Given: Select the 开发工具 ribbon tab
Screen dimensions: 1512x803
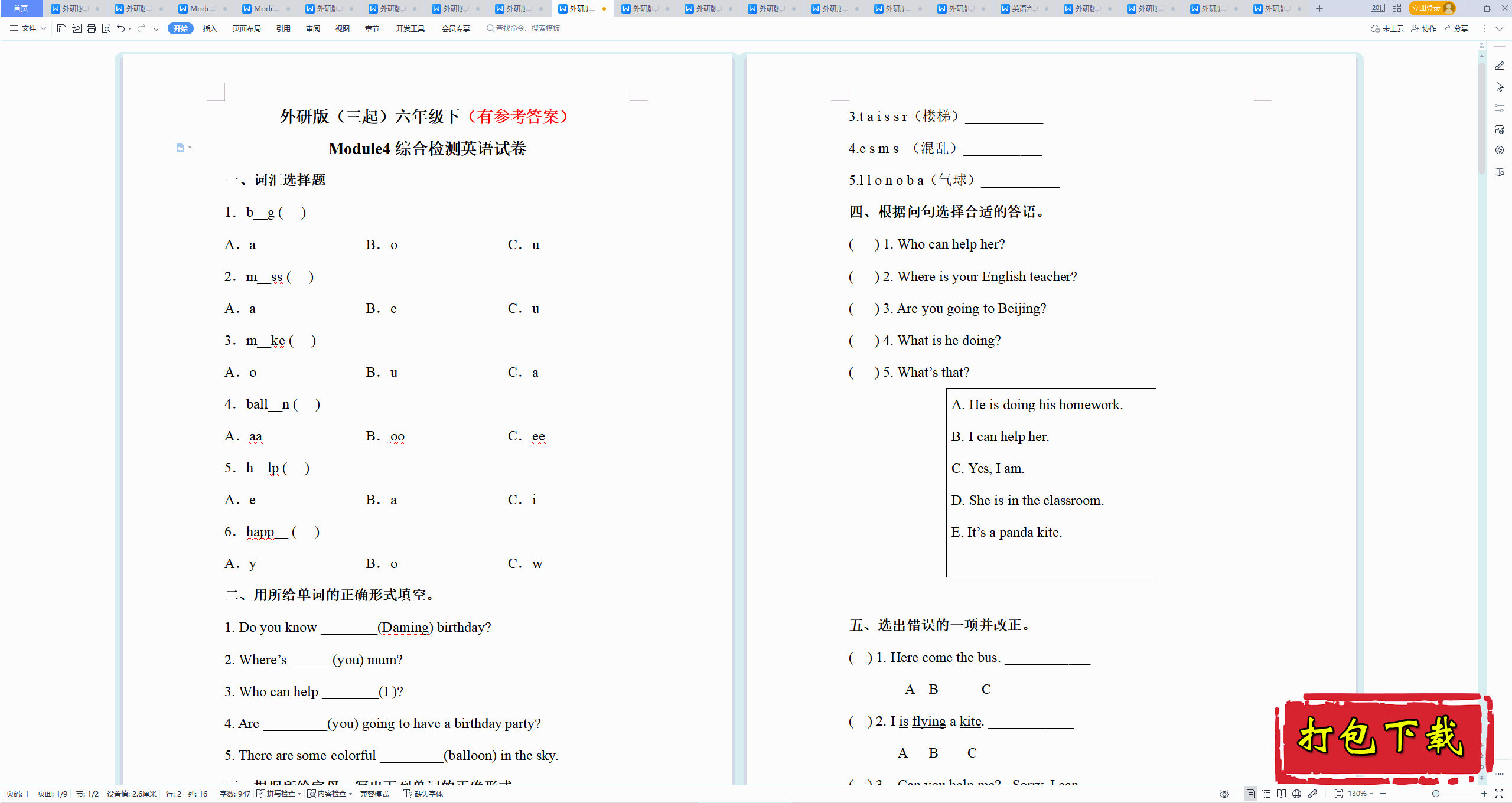Looking at the screenshot, I should (x=410, y=28).
